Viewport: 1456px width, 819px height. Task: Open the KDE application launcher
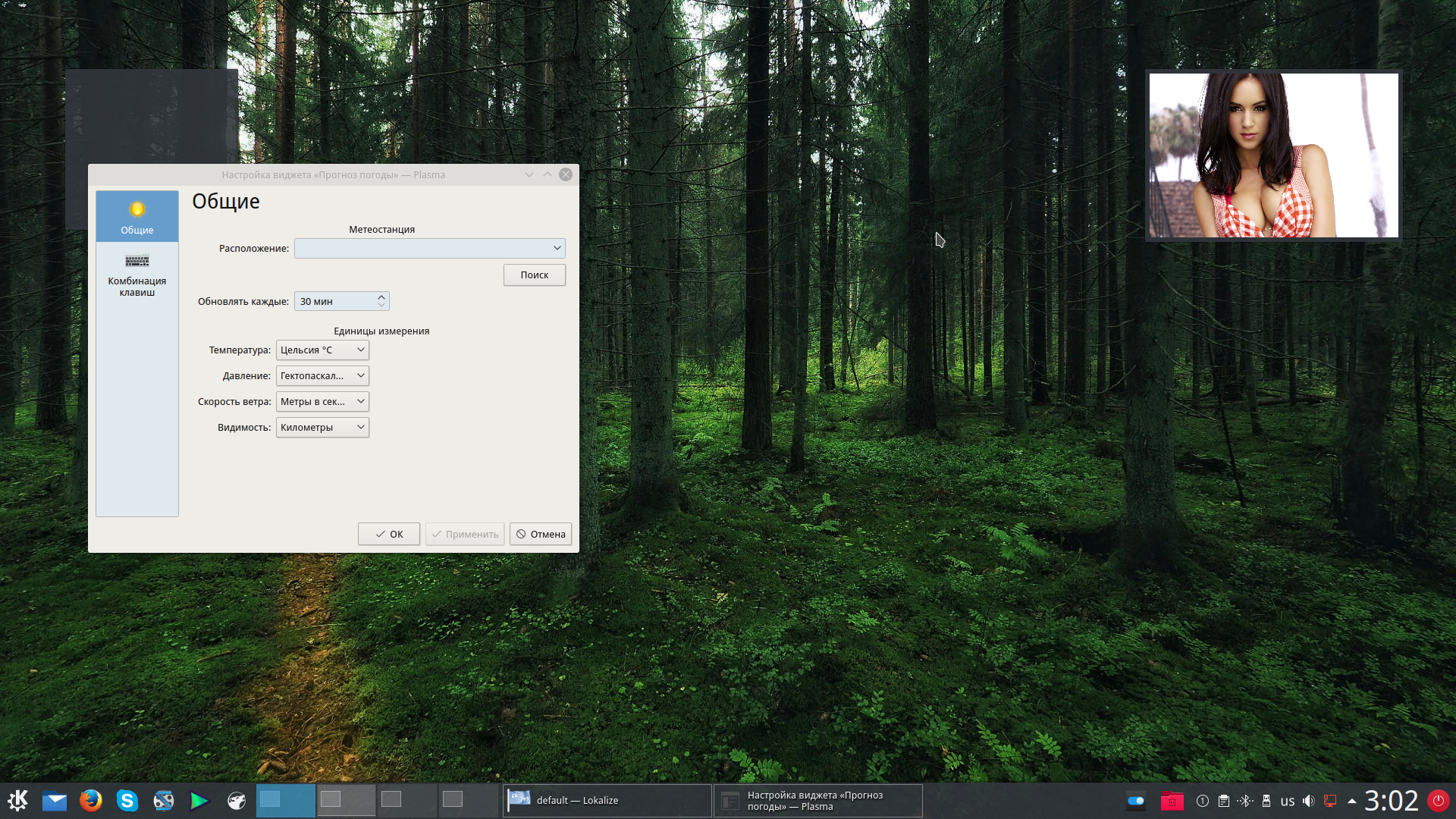(x=17, y=800)
